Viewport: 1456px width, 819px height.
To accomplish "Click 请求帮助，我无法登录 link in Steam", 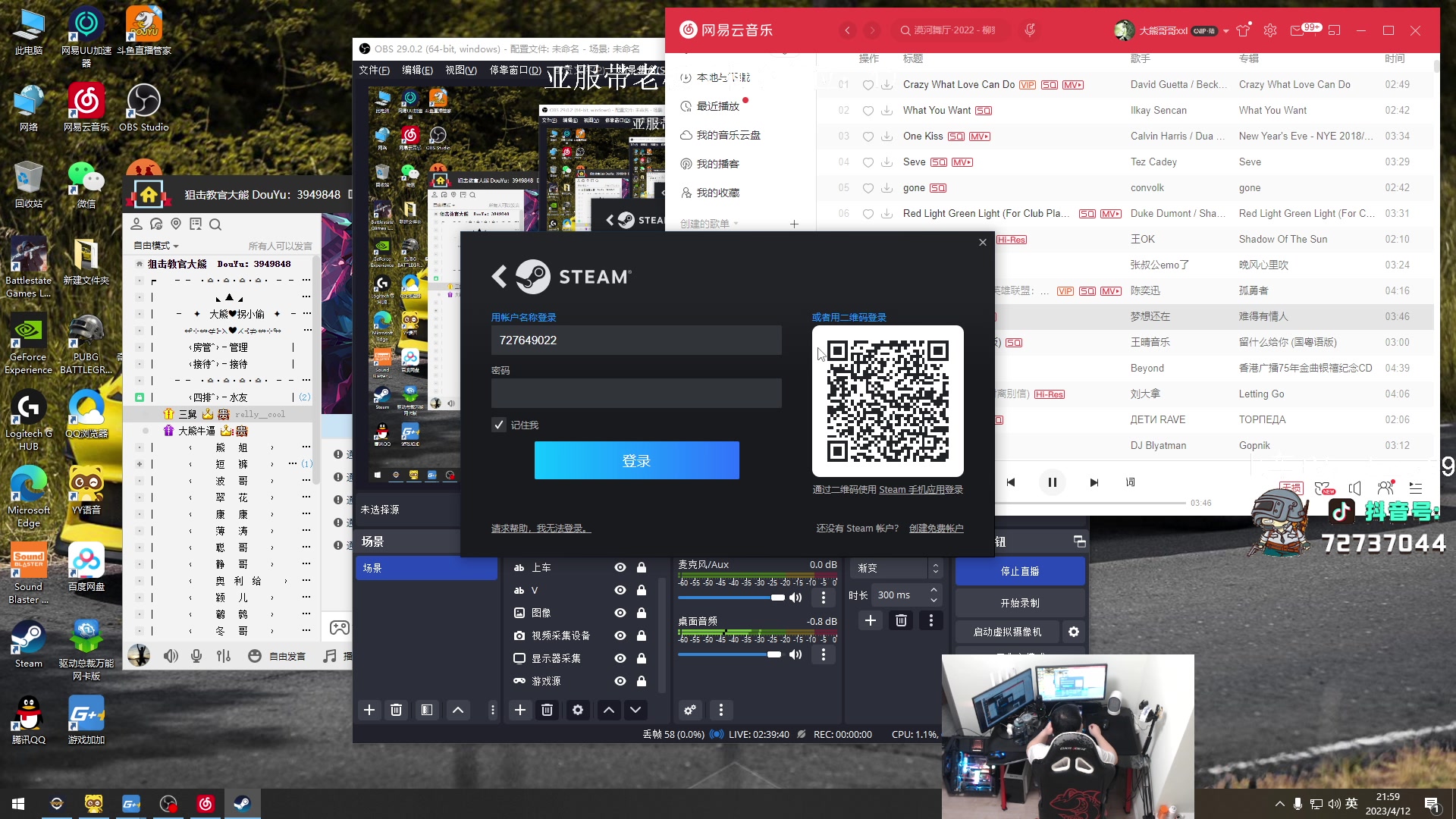I will click(x=539, y=528).
